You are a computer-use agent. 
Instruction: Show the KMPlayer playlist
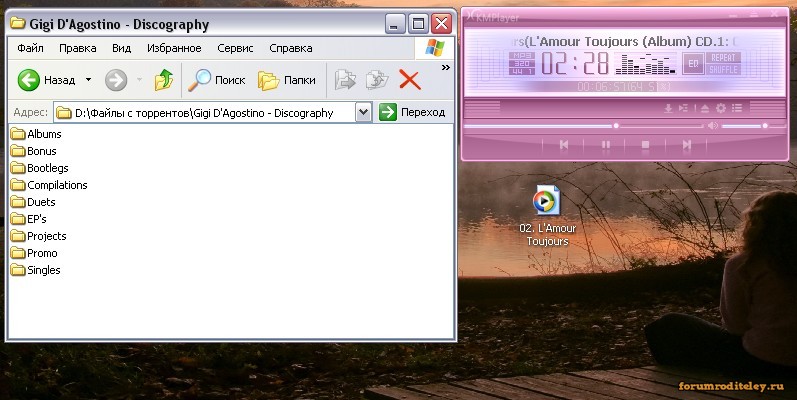pos(735,108)
